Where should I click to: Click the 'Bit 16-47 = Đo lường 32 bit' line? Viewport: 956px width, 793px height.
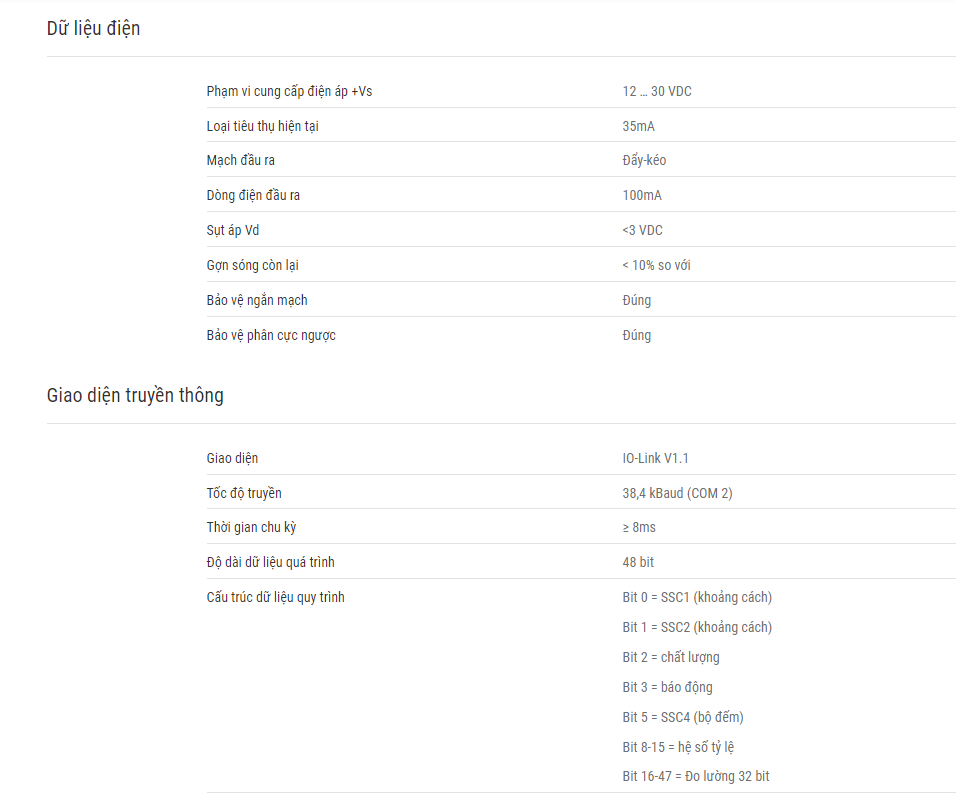(696, 776)
